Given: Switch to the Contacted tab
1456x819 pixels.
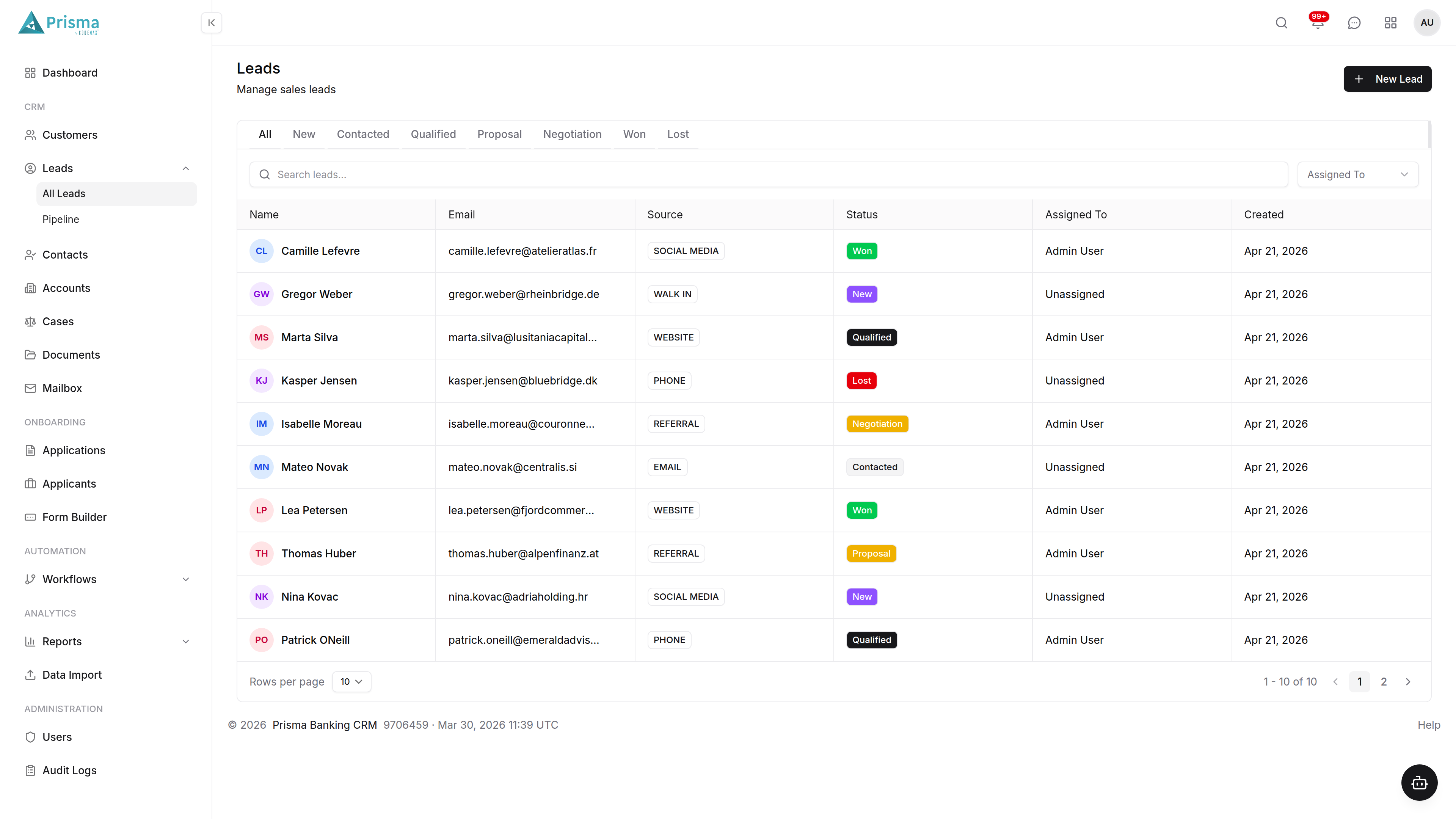Looking at the screenshot, I should [363, 135].
